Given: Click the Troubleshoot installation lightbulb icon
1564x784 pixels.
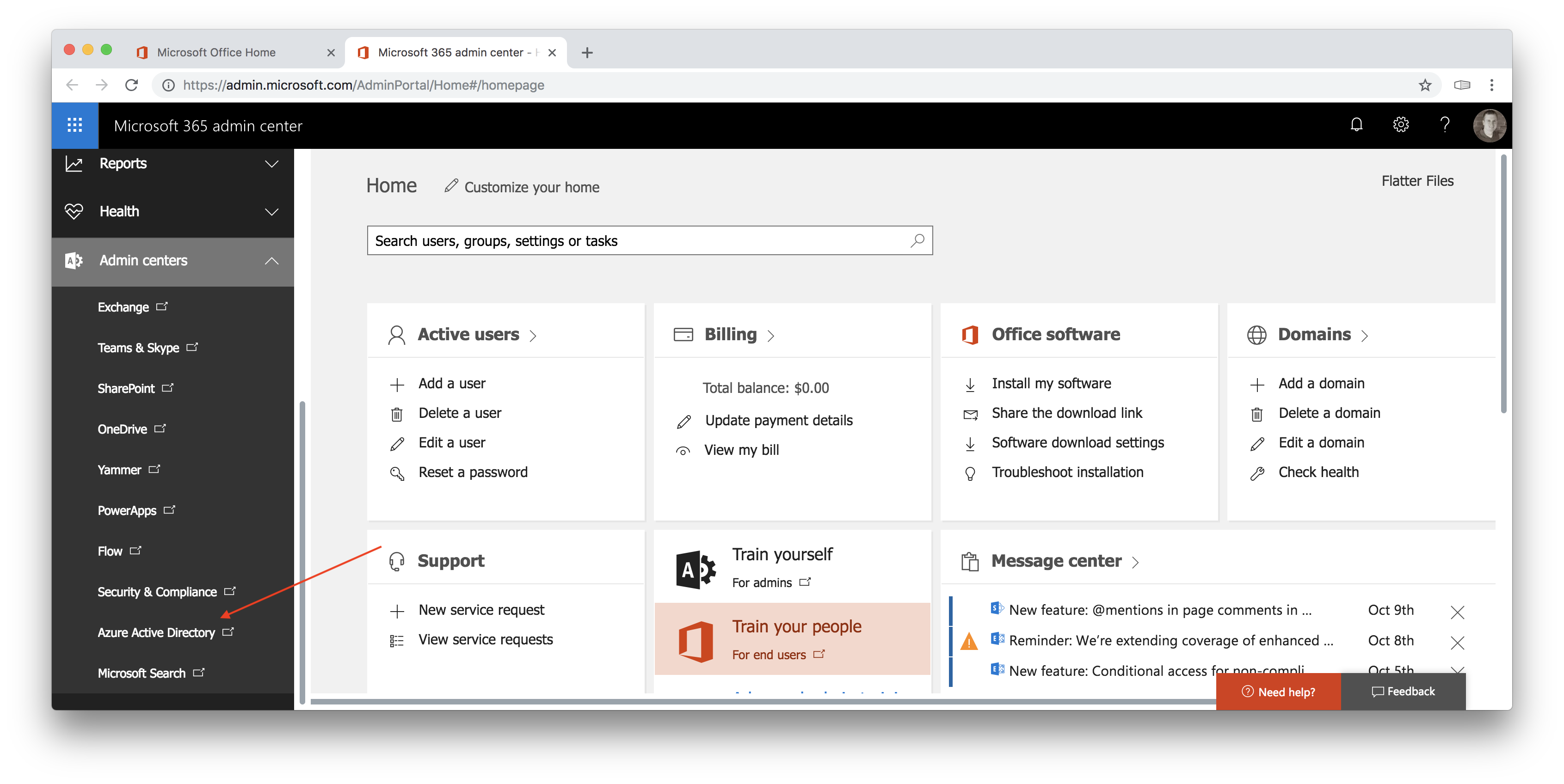Looking at the screenshot, I should pyautogui.click(x=970, y=473).
